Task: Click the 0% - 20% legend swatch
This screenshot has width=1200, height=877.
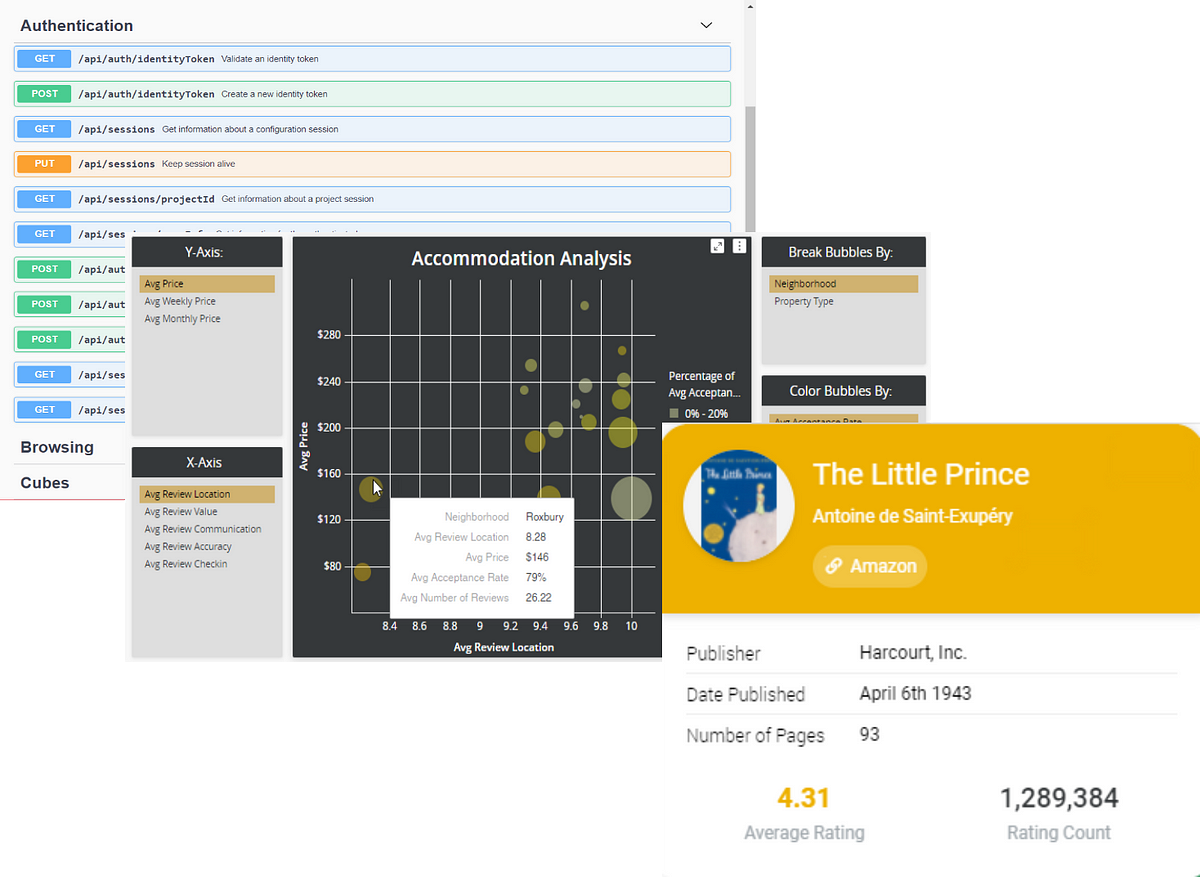Action: (674, 413)
